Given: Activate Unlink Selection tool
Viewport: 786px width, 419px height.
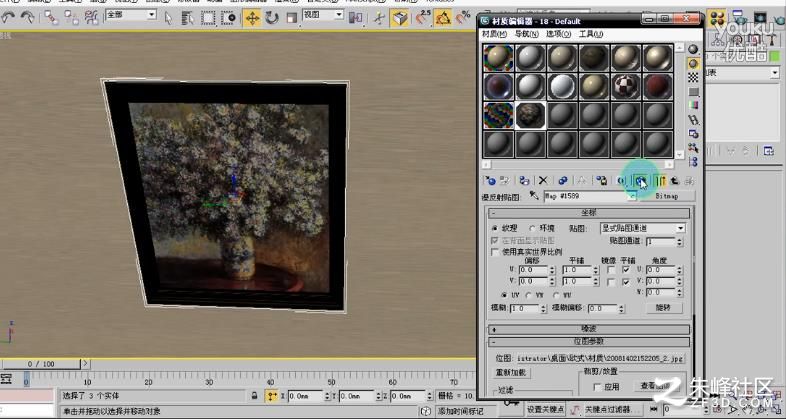Looking at the screenshot, I should point(72,18).
